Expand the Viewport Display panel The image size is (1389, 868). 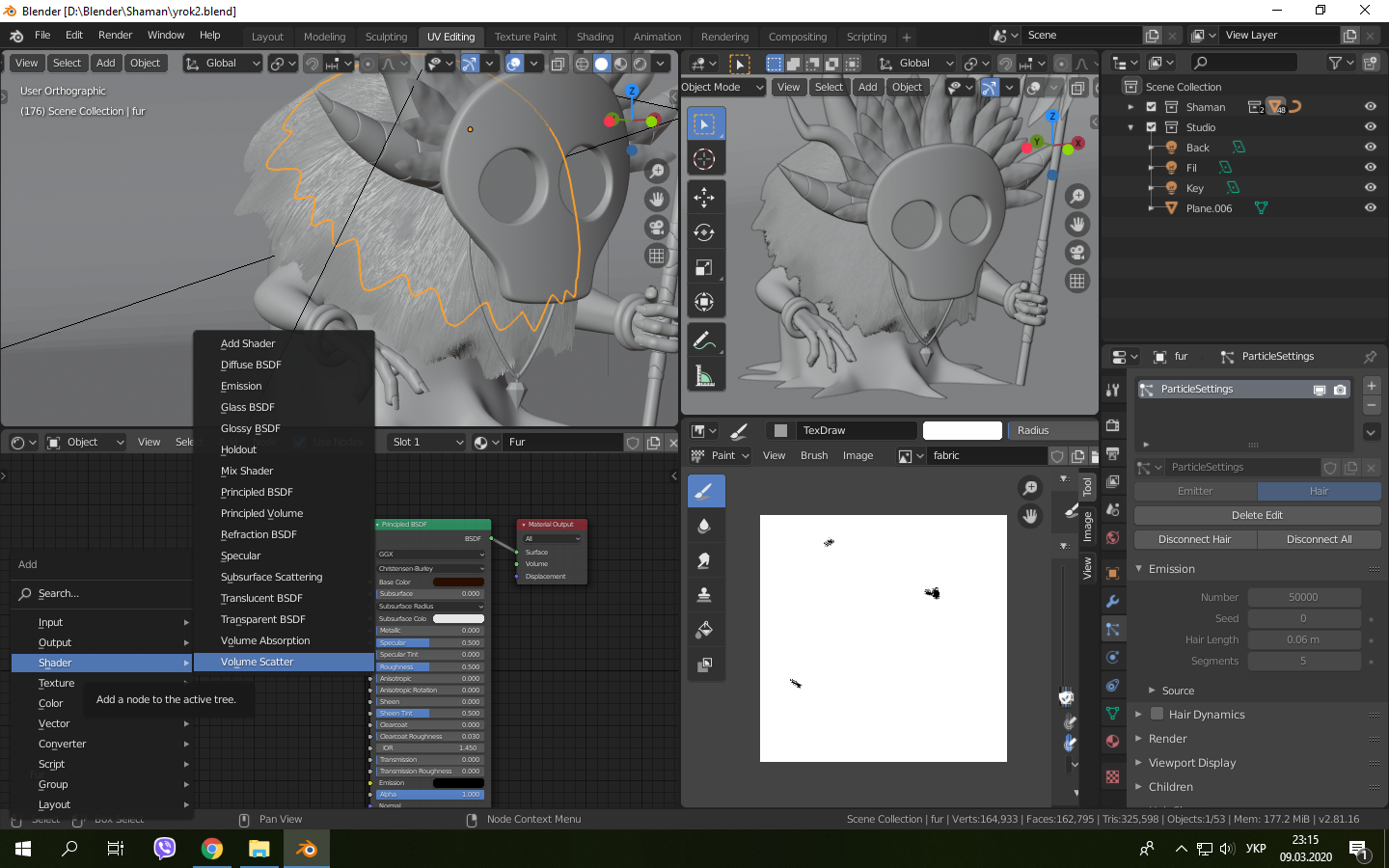click(x=1191, y=763)
